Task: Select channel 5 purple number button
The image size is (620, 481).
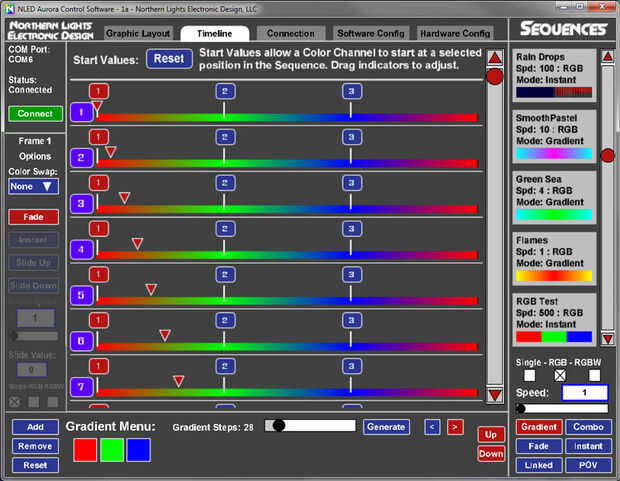Action: click(81, 295)
